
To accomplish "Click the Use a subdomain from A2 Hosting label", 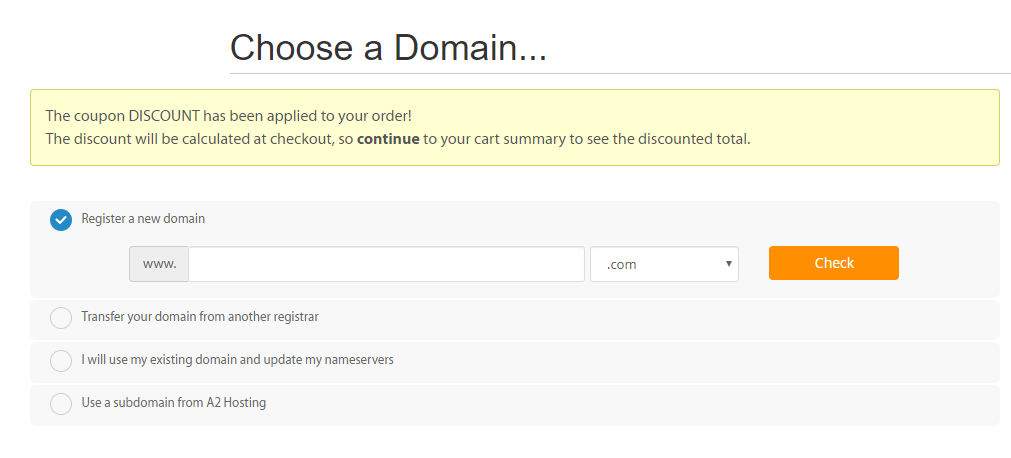I will coord(173,403).
